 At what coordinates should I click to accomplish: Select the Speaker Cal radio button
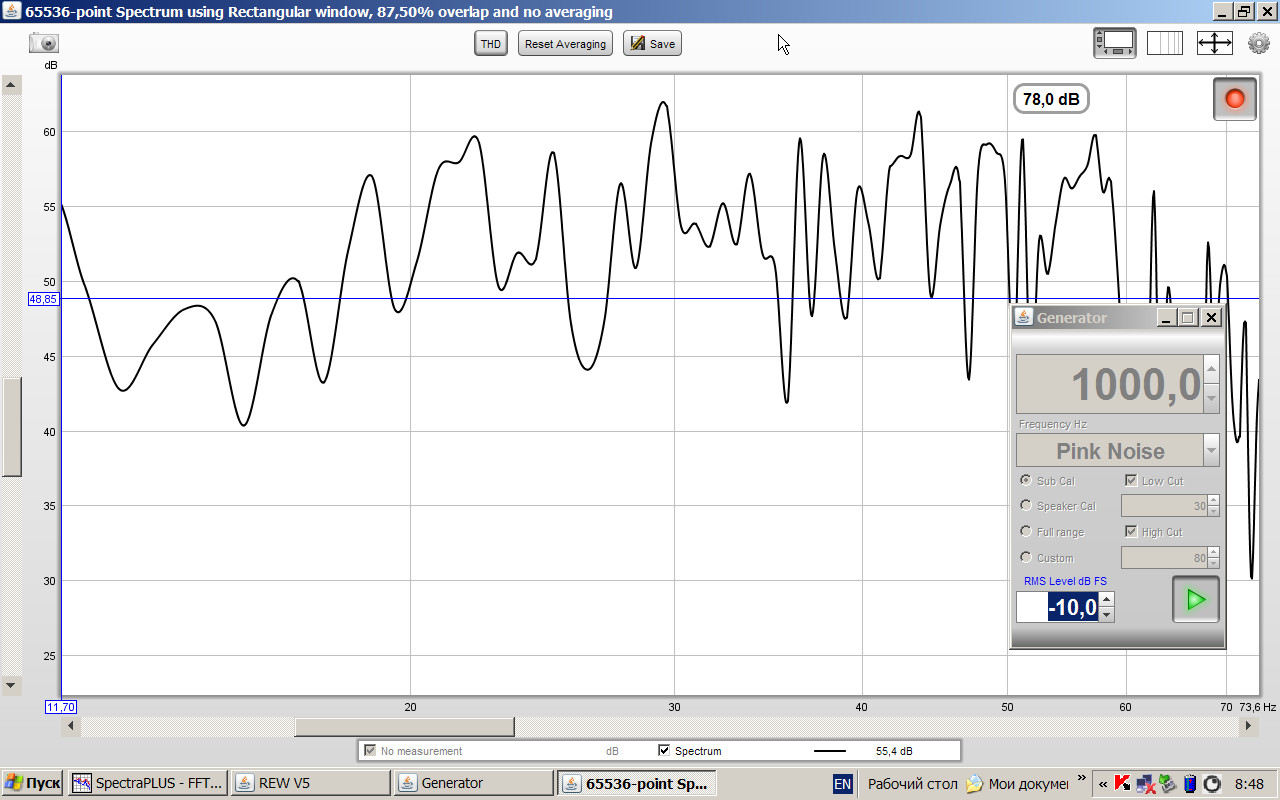(1026, 506)
